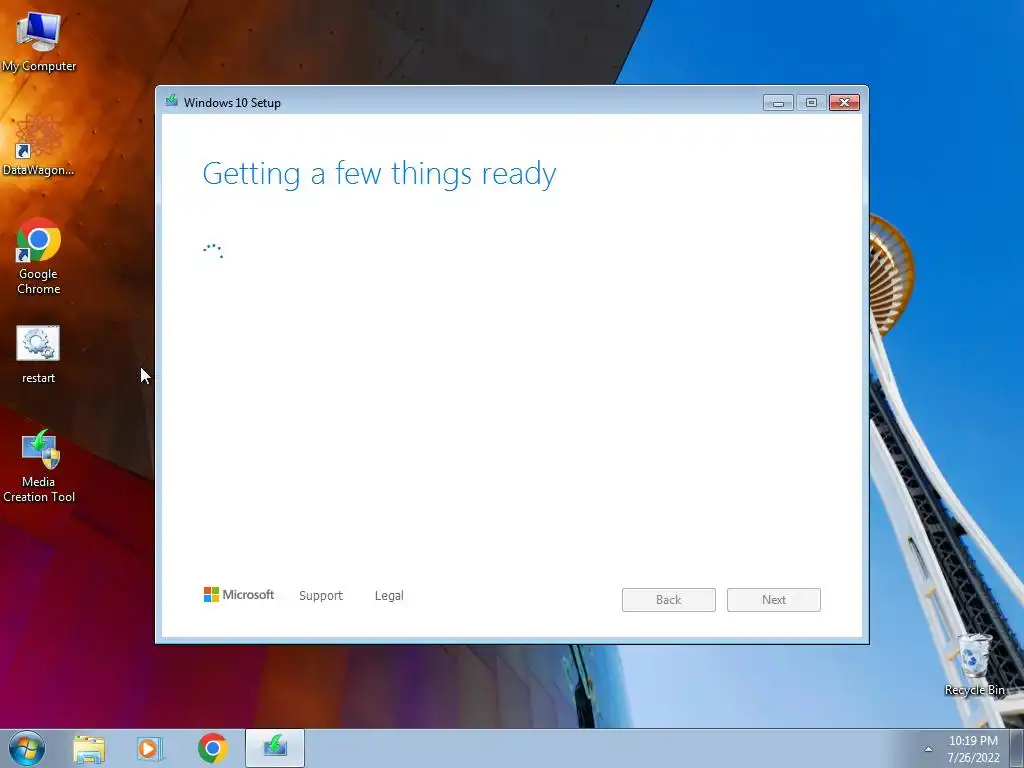Click the Show desktop strip at taskbar end
The width and height of the screenshot is (1024, 768).
[x=1017, y=748]
